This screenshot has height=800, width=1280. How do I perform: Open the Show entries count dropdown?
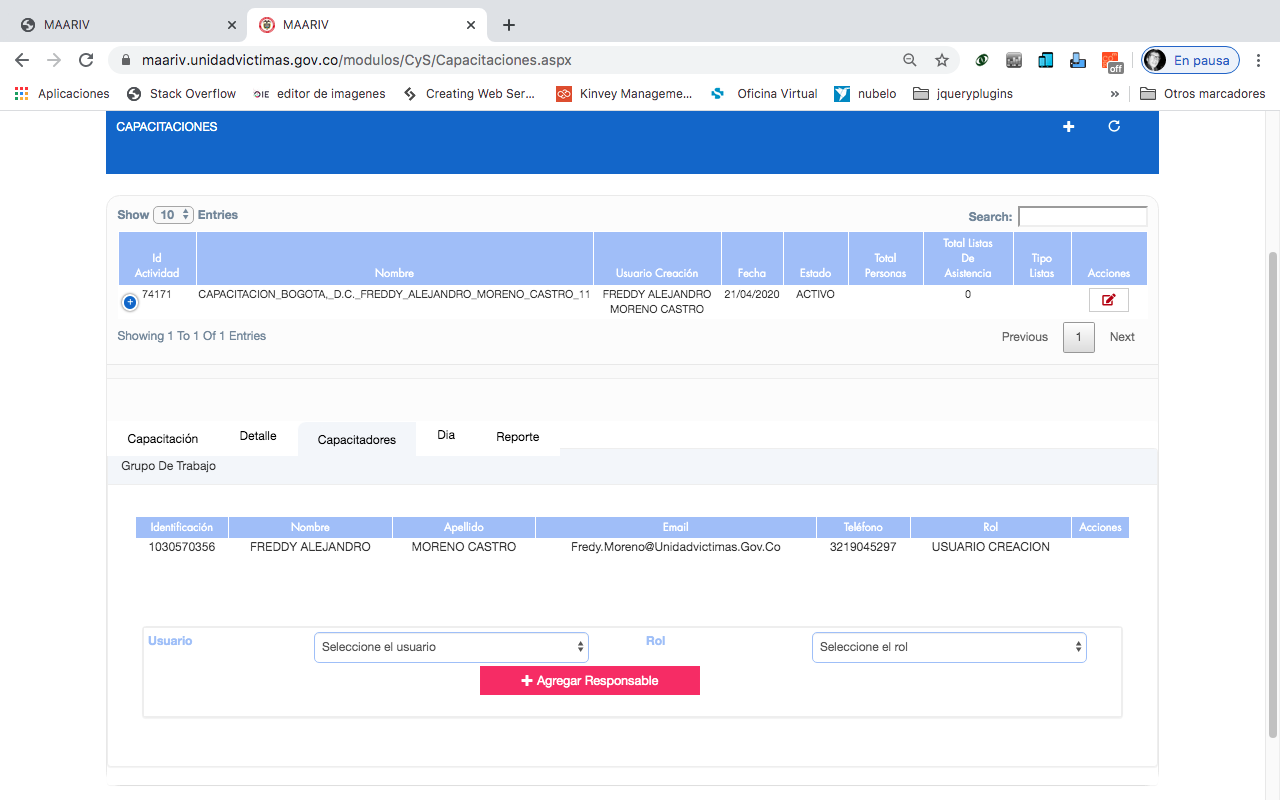pyautogui.click(x=173, y=215)
